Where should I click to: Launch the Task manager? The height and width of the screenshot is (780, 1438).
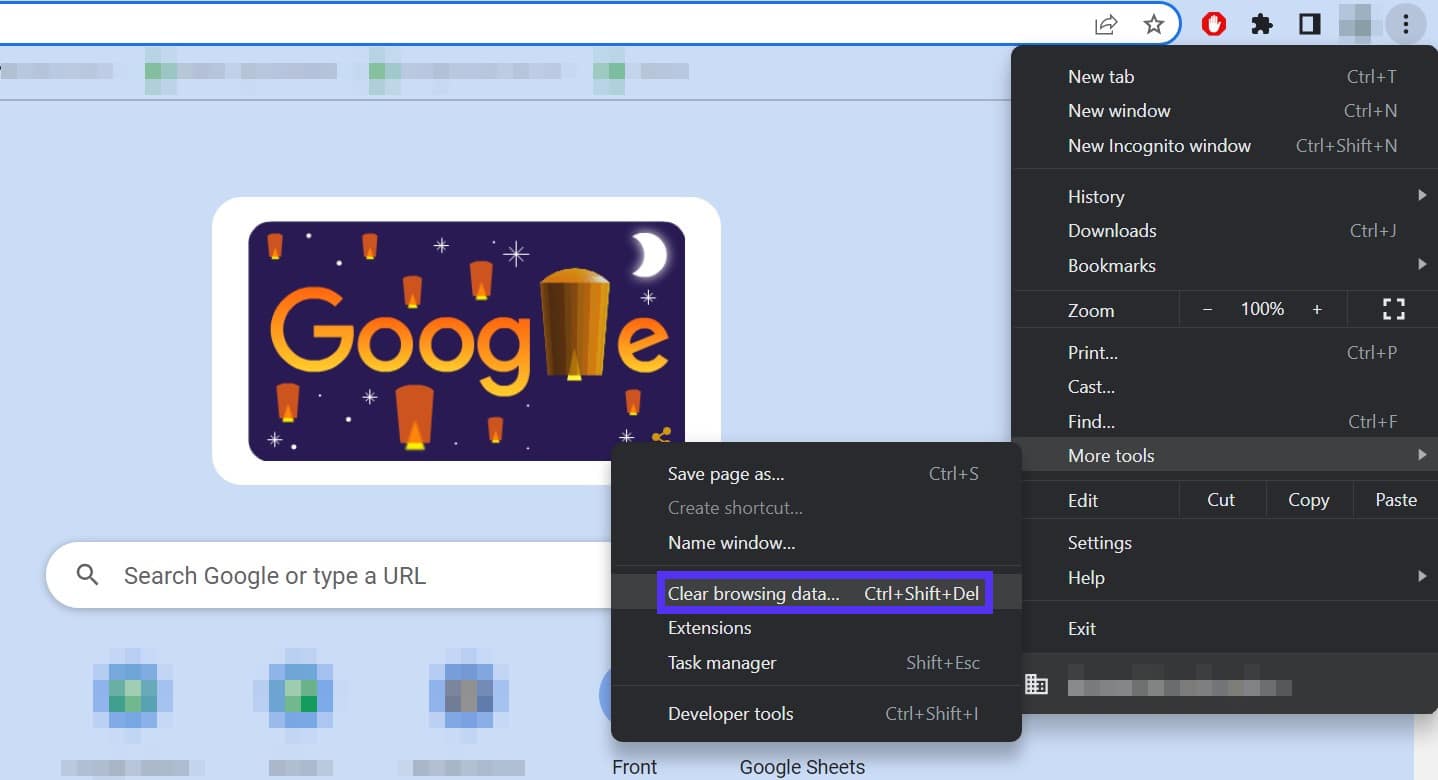coord(721,662)
